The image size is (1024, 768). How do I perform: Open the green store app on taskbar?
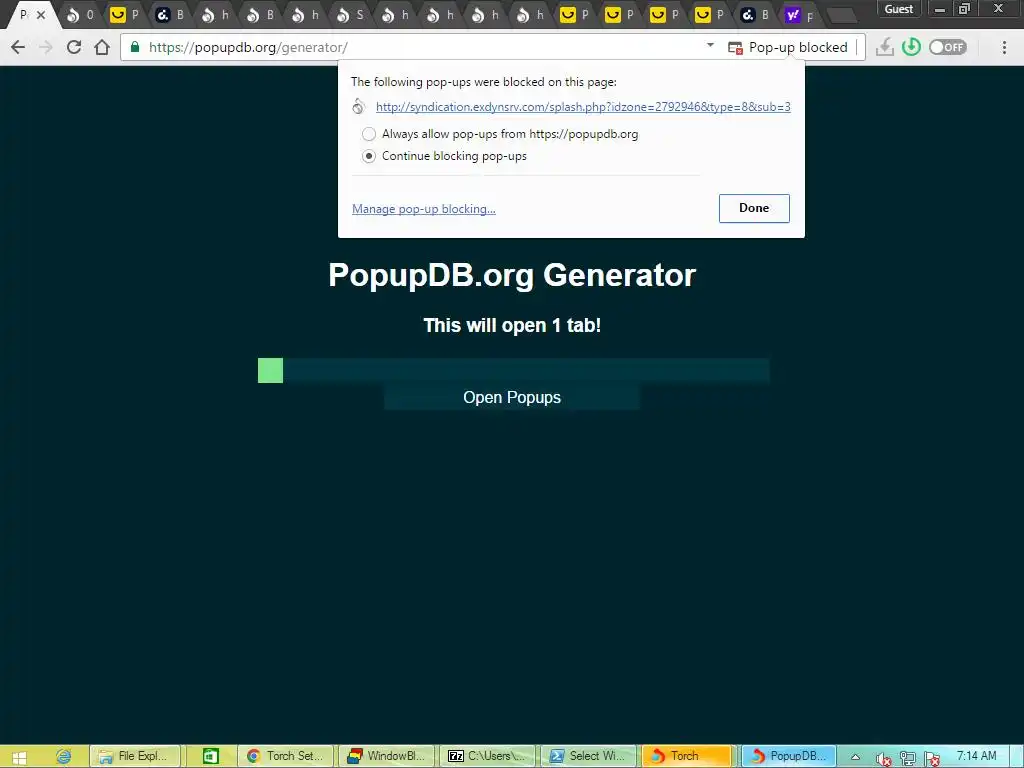[x=210, y=756]
